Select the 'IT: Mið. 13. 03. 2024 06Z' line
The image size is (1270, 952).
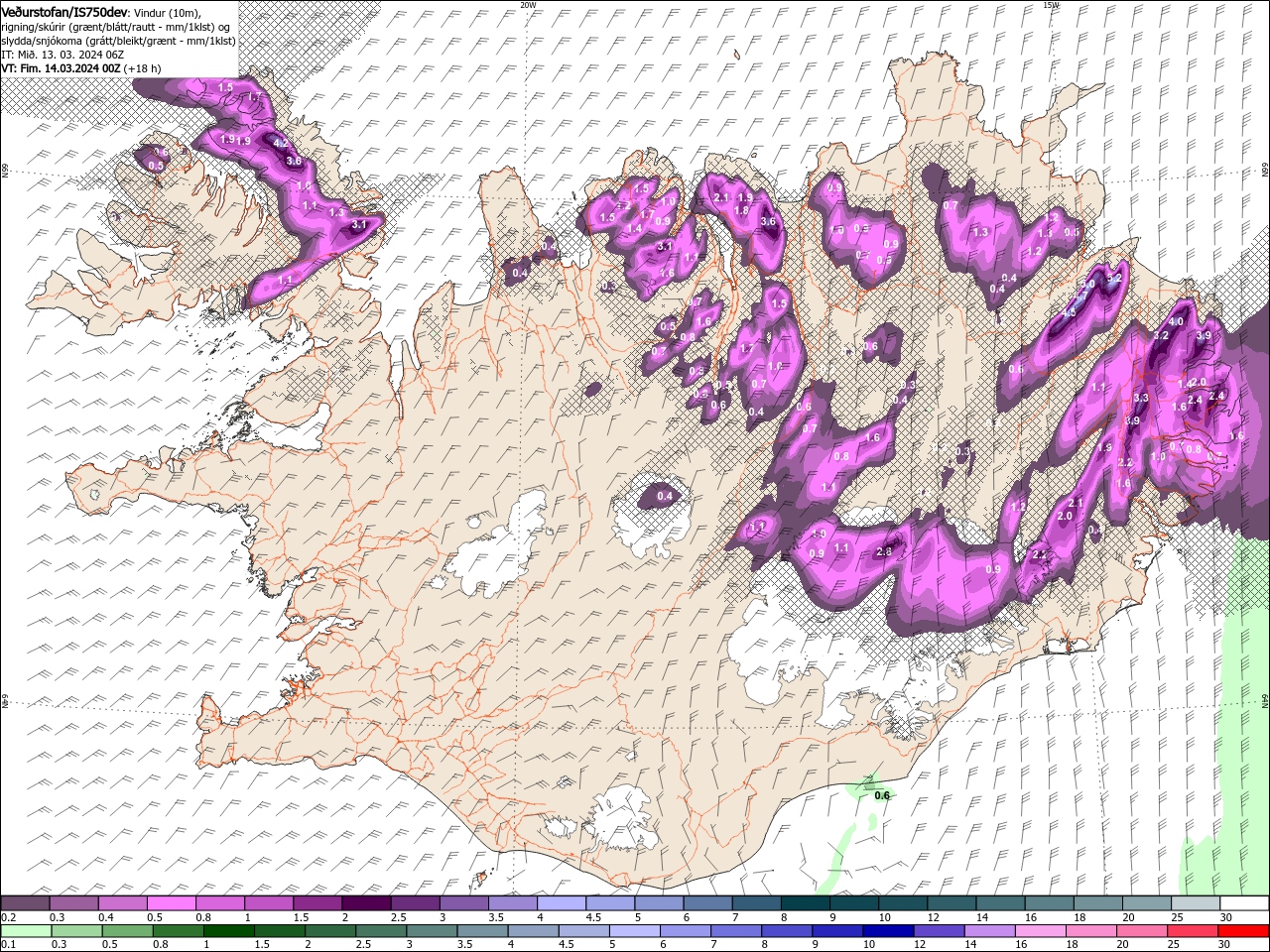click(63, 55)
